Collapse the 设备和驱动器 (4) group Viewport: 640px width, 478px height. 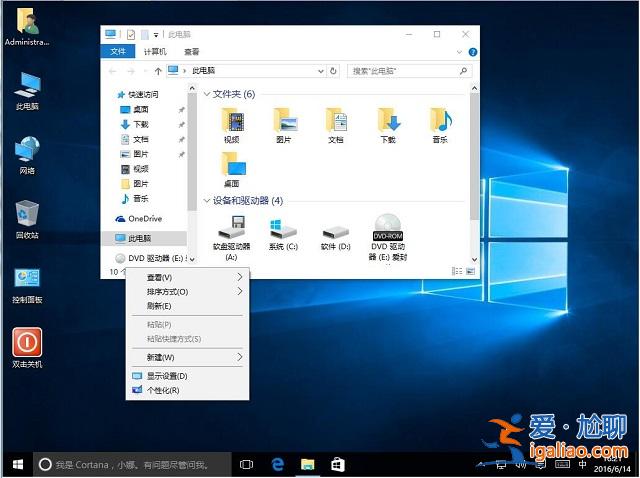click(x=208, y=201)
